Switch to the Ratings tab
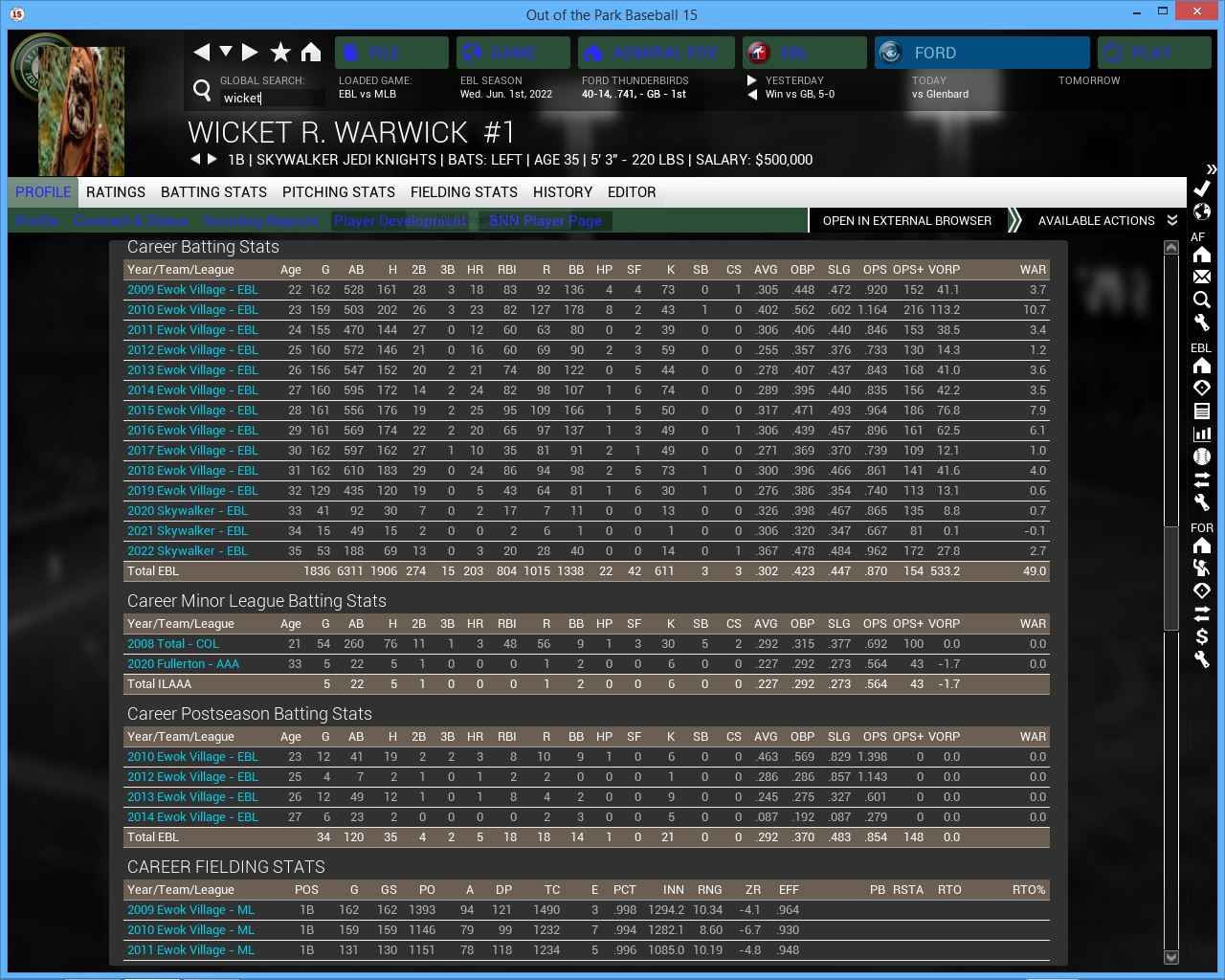The height and width of the screenshot is (980, 1225). pos(116,192)
